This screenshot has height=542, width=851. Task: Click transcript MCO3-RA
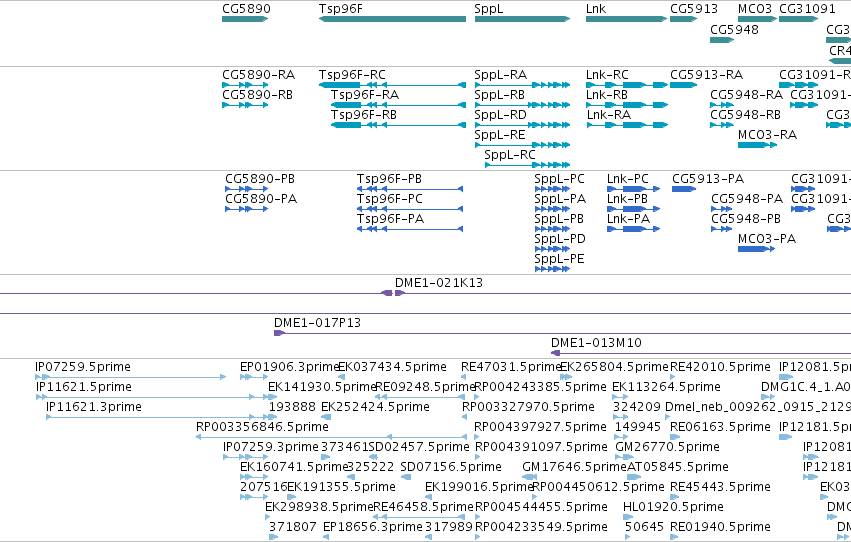[x=757, y=145]
